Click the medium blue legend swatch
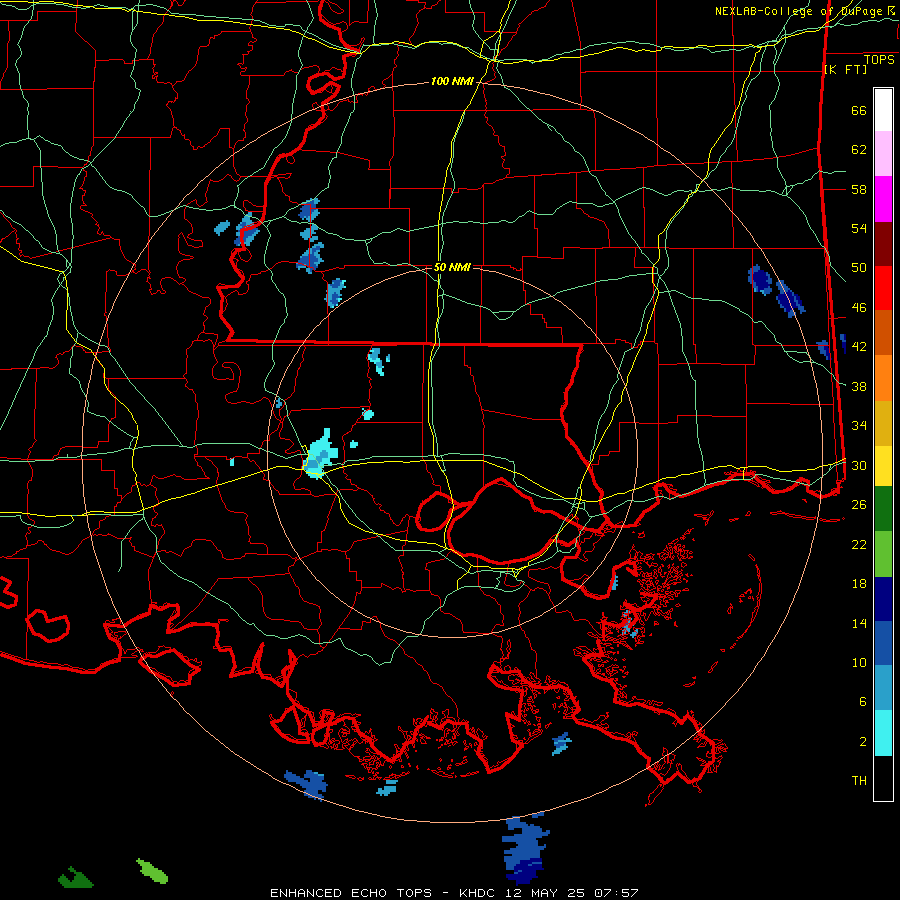 [x=883, y=643]
